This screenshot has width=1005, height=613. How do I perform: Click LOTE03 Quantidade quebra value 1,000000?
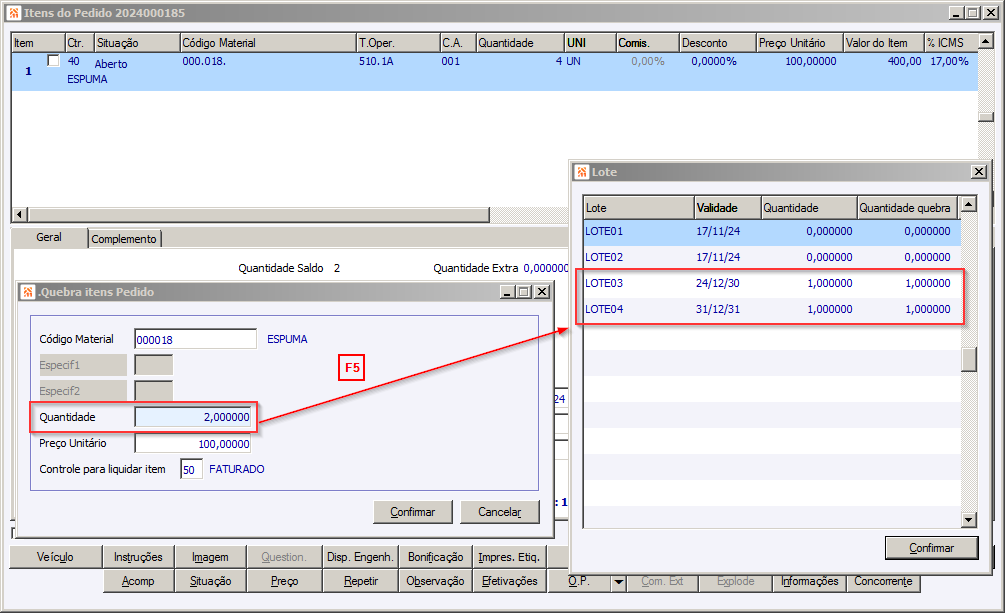[927, 283]
